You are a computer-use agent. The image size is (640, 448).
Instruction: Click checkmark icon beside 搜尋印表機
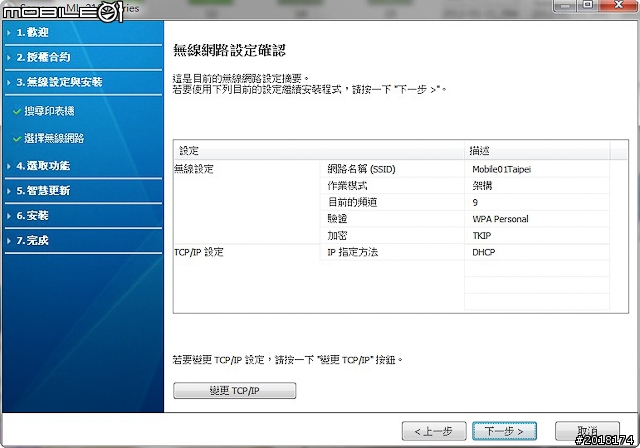click(17, 111)
